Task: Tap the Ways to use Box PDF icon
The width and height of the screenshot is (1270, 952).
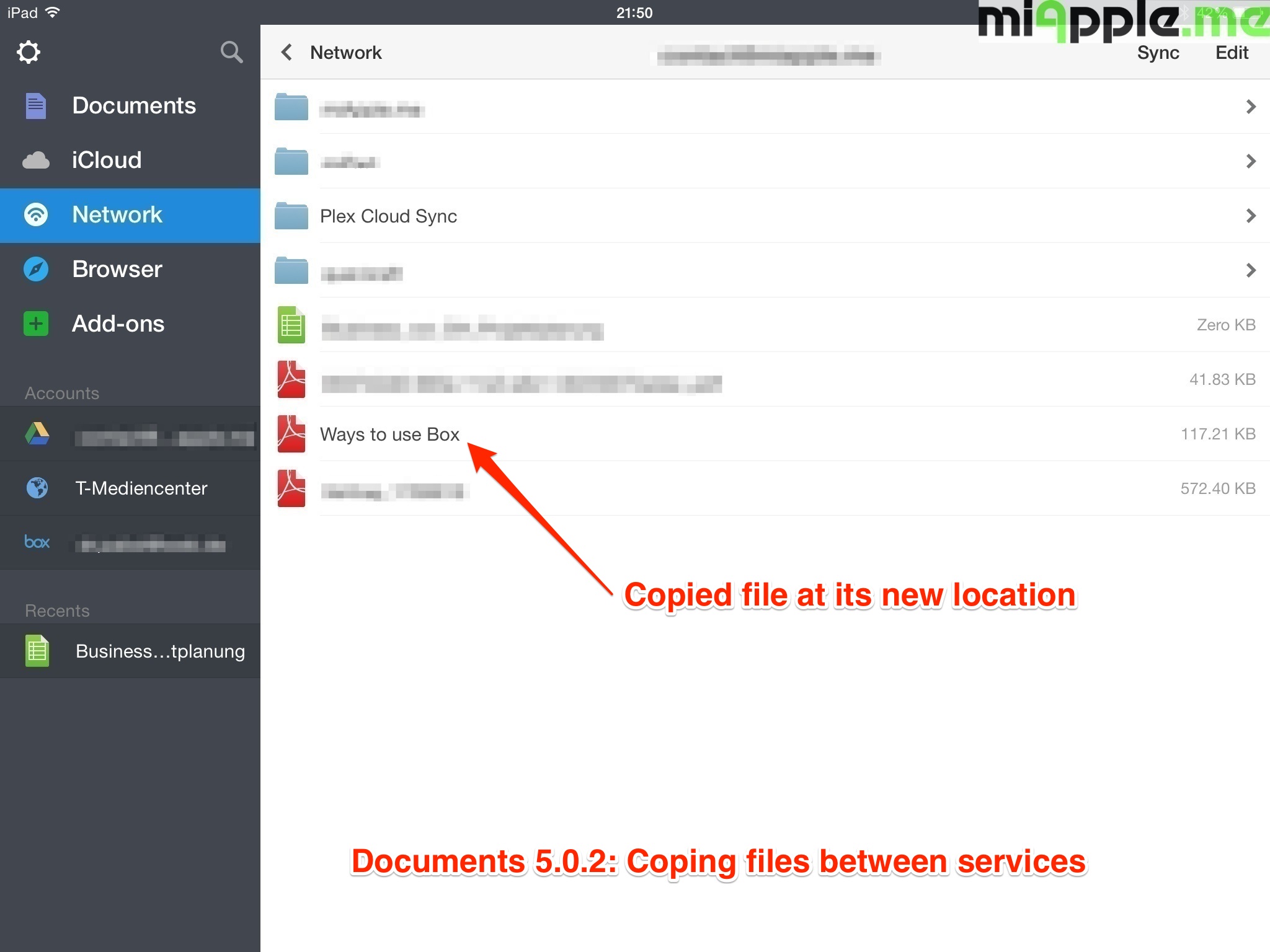Action: [291, 434]
